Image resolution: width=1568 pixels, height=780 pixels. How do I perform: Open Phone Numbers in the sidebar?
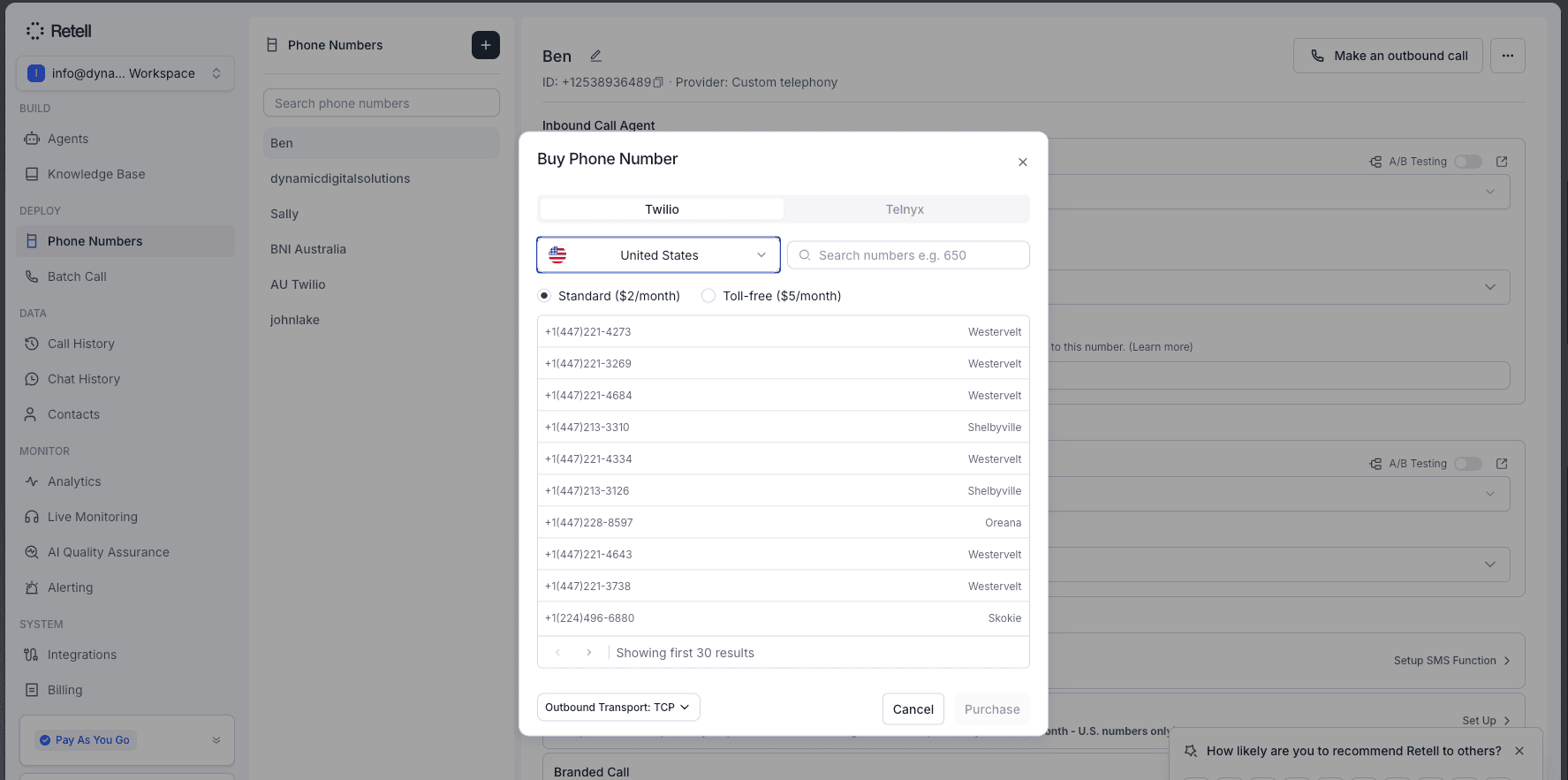click(125, 241)
